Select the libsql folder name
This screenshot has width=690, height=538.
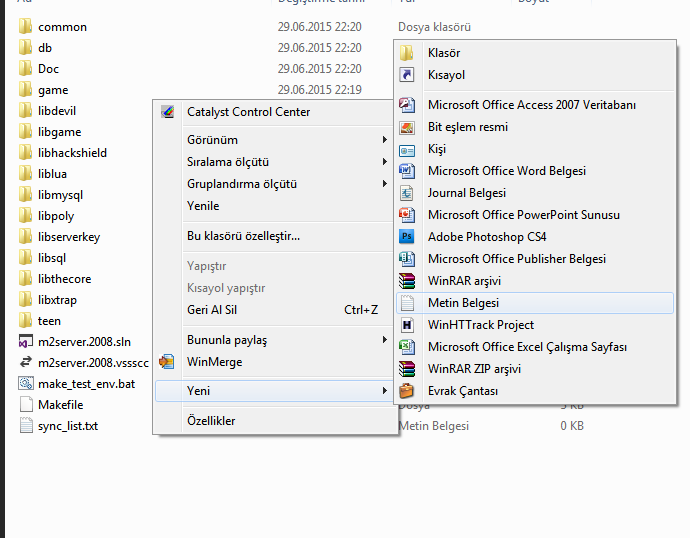(52, 258)
